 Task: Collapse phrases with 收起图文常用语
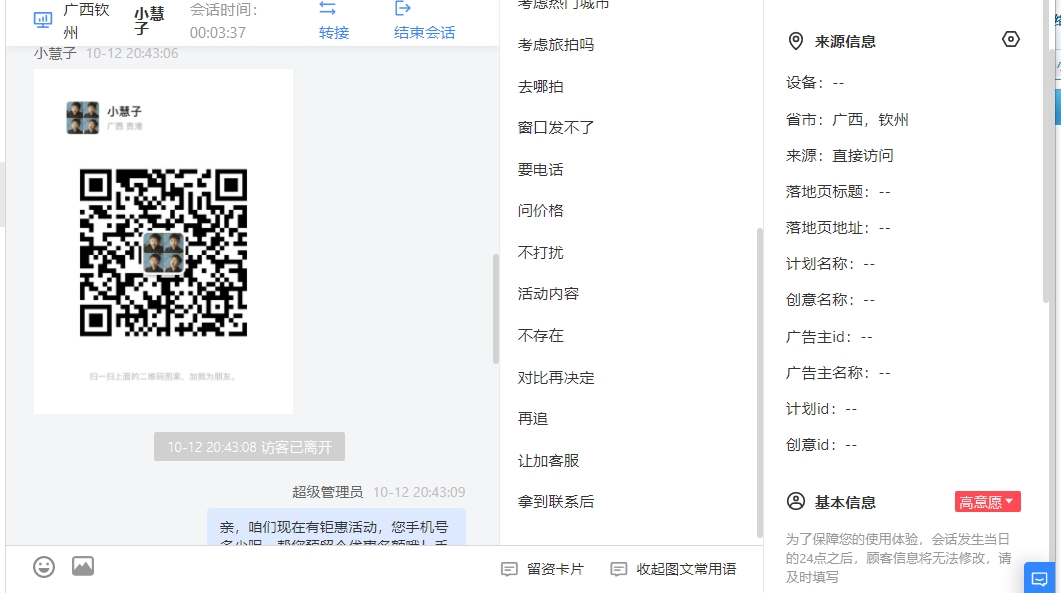(673, 569)
